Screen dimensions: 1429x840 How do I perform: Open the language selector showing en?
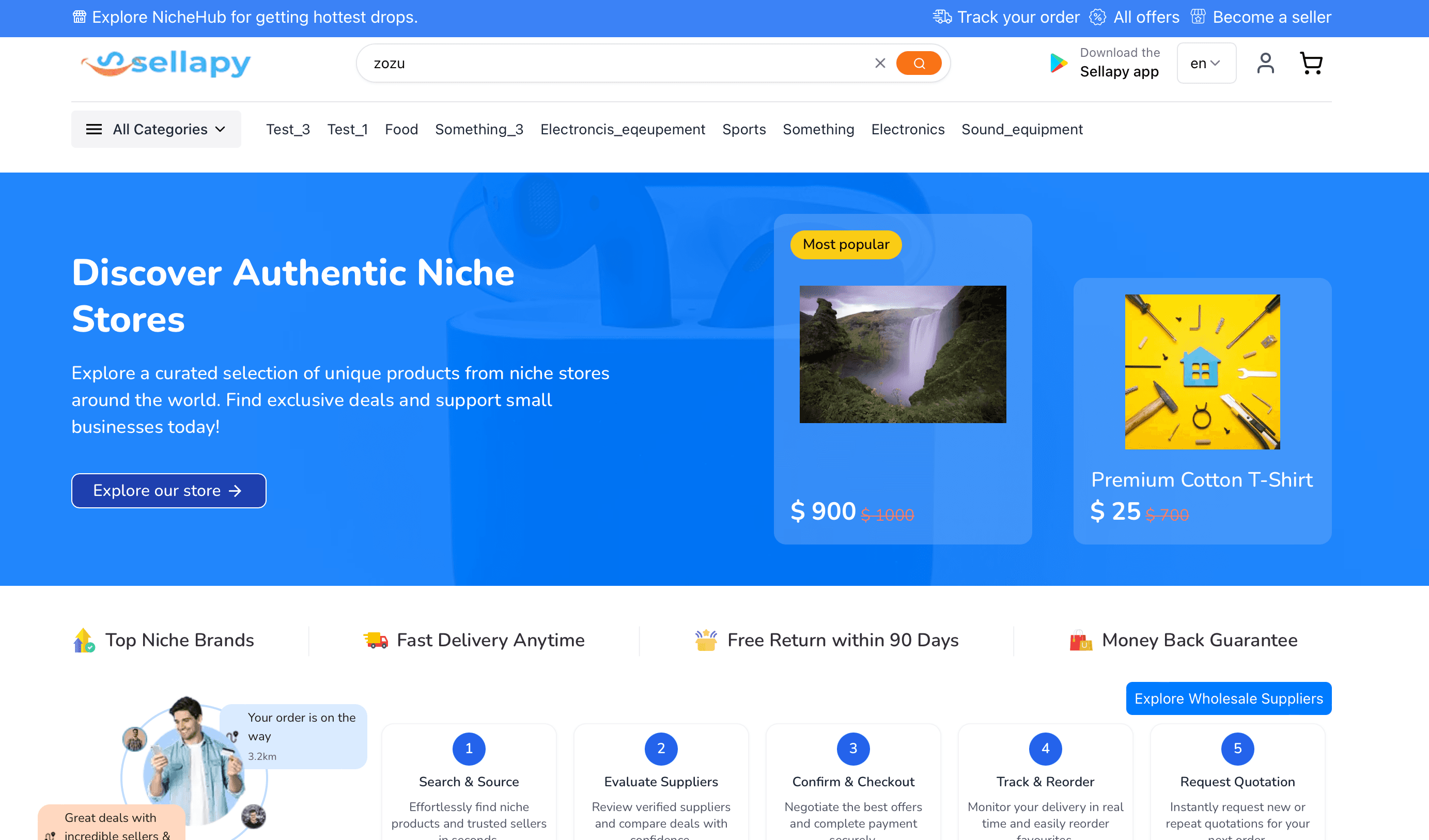[1206, 63]
